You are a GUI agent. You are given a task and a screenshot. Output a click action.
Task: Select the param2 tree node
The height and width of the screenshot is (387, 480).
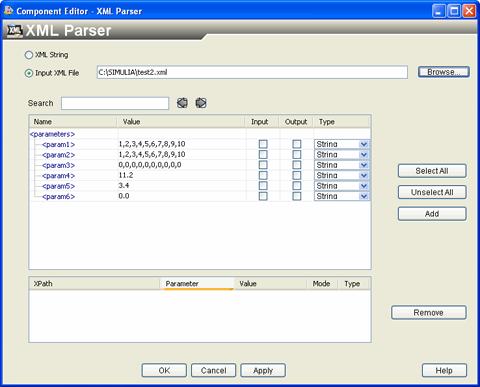click(58, 155)
